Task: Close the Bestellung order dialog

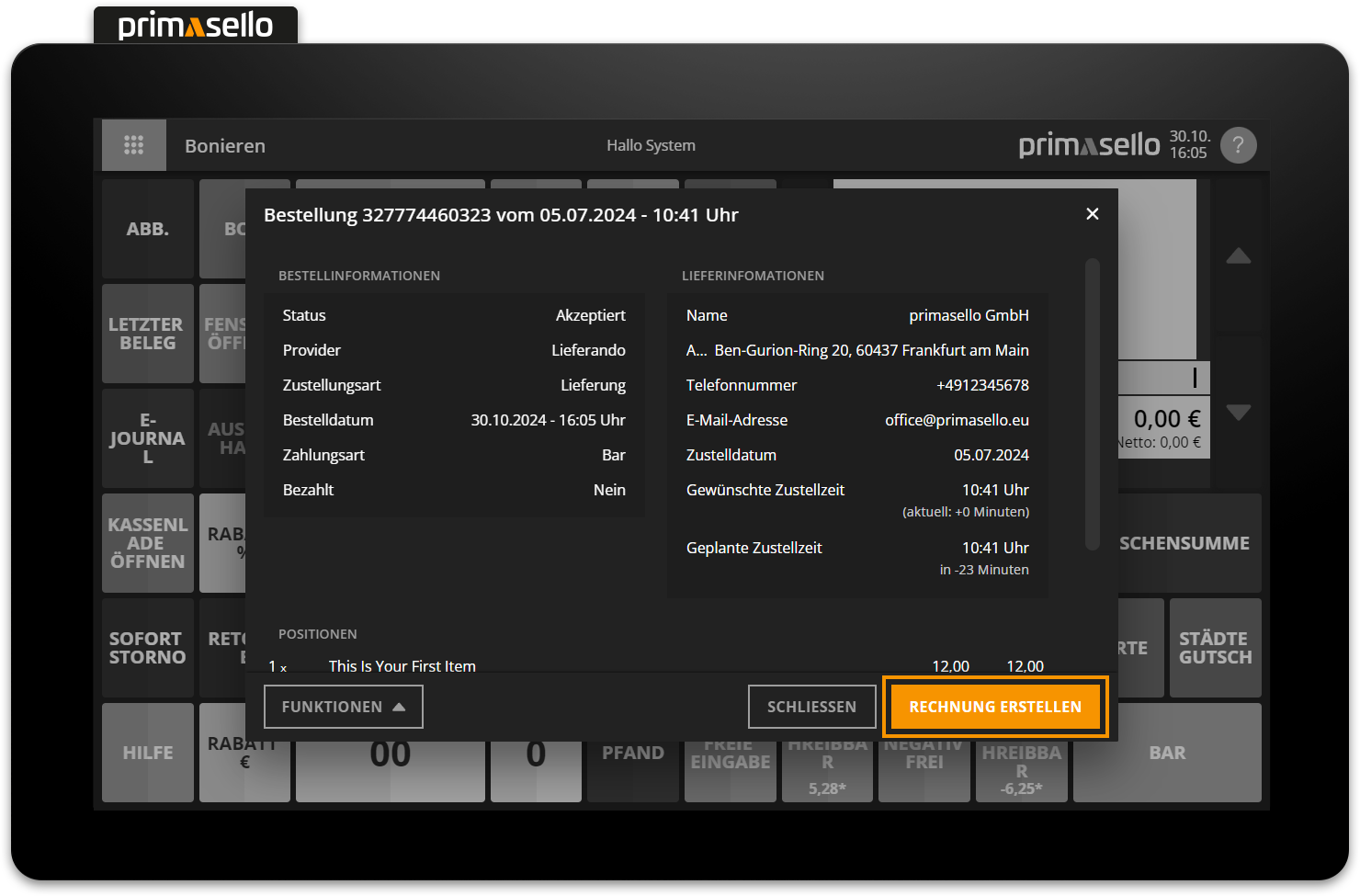Action: click(x=1092, y=213)
